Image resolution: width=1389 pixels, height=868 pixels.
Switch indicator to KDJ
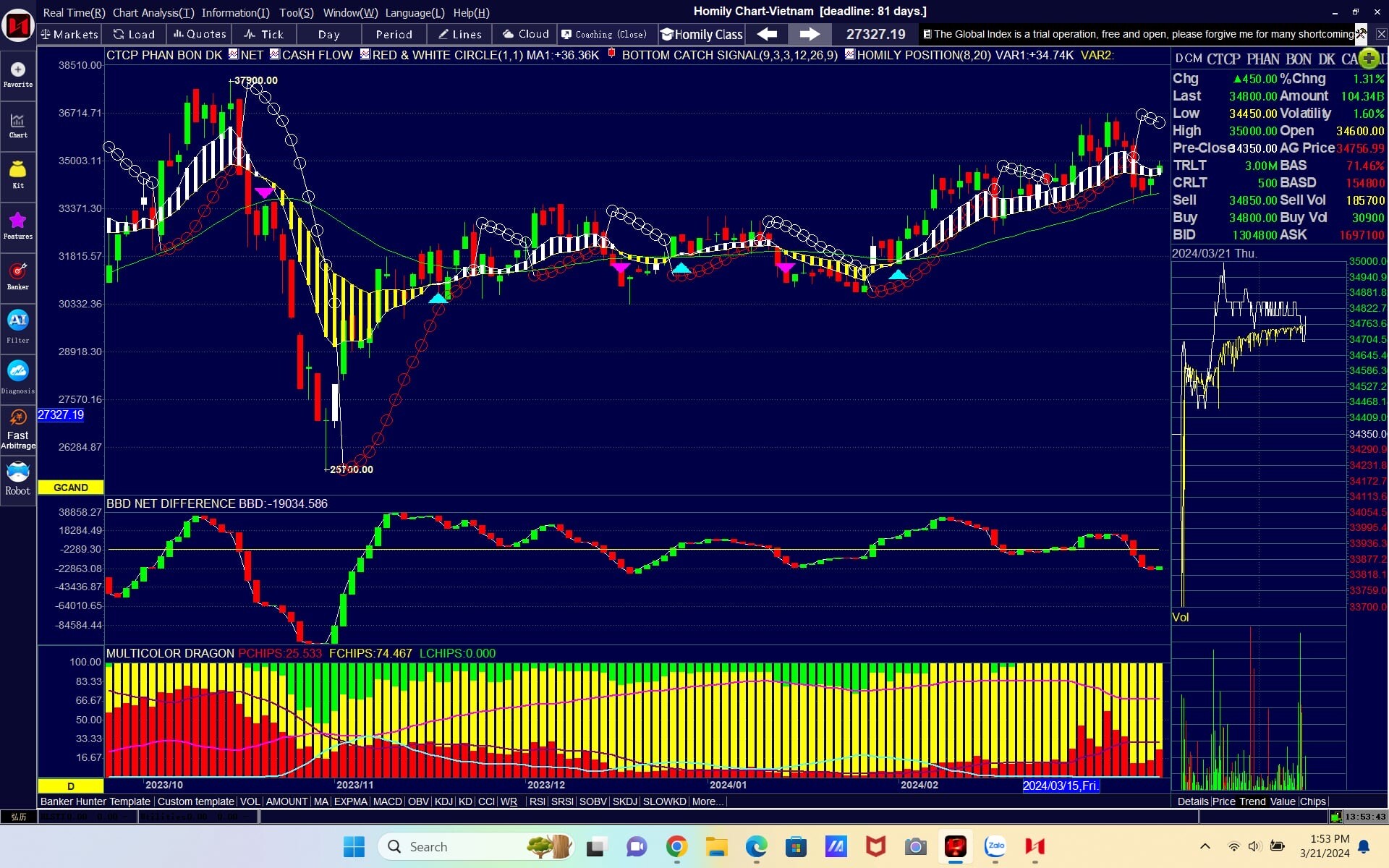tap(443, 801)
